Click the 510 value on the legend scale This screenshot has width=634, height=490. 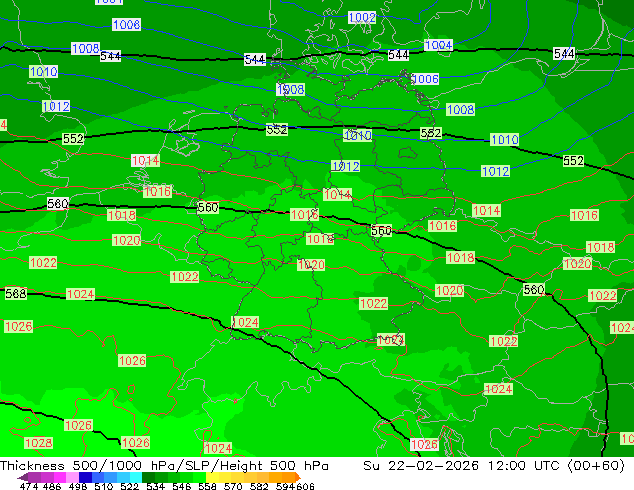[104, 486]
